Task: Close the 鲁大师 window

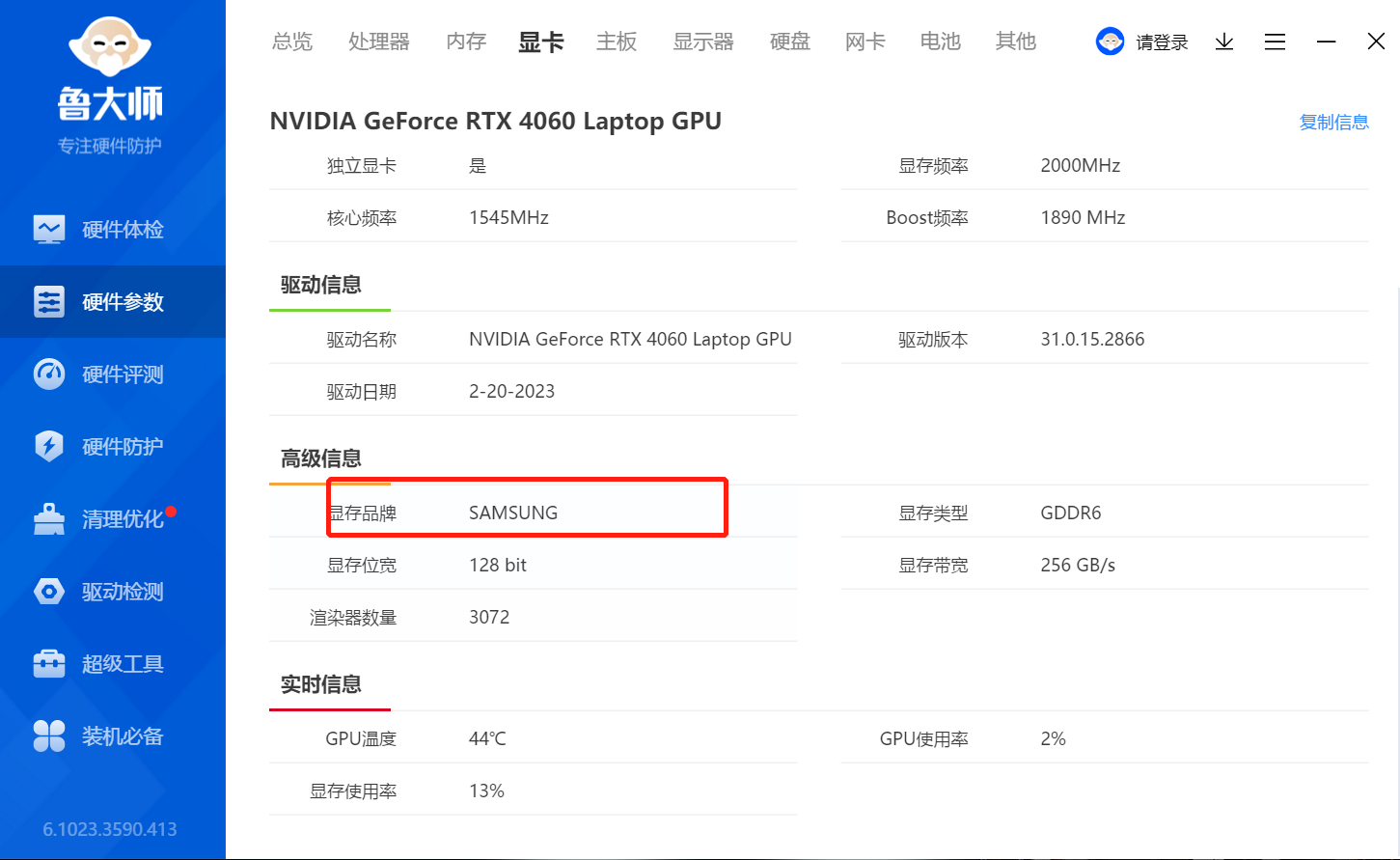Action: [x=1377, y=42]
